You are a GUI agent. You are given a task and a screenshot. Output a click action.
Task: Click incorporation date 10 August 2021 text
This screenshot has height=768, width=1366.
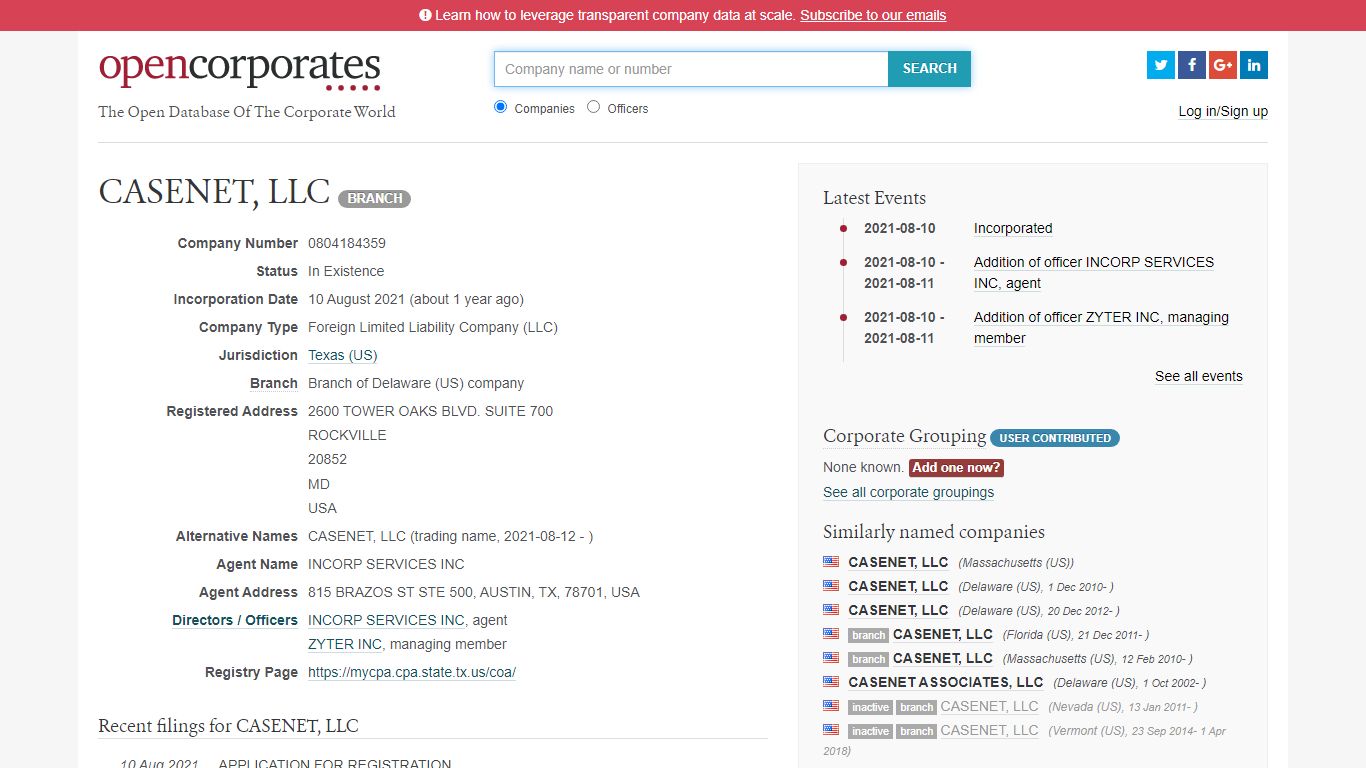416,299
